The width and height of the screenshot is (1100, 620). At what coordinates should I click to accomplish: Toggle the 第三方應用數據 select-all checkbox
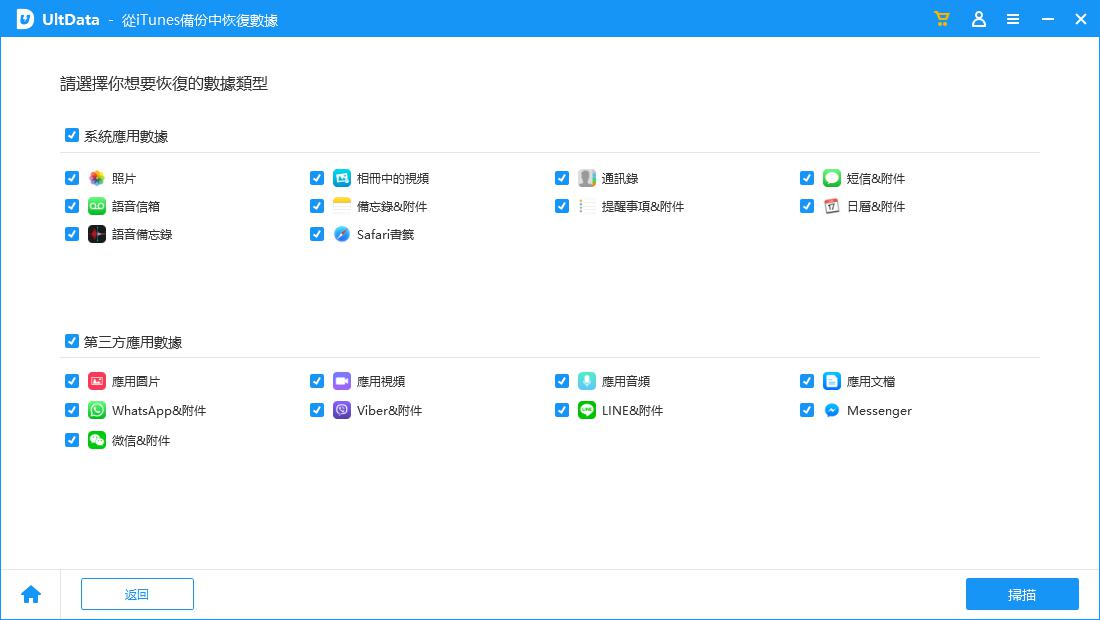coord(72,341)
